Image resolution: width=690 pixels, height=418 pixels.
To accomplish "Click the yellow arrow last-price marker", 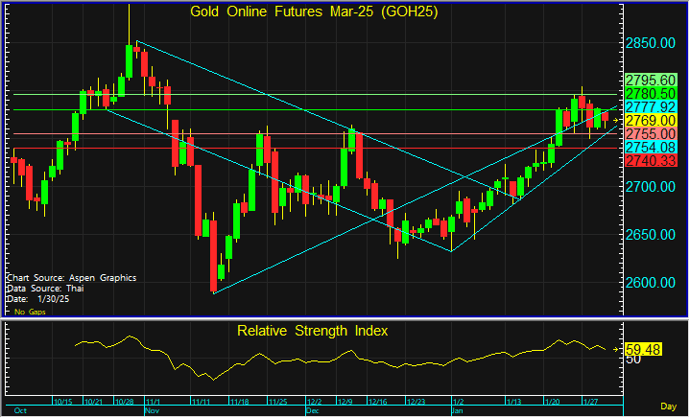I will point(617,121).
